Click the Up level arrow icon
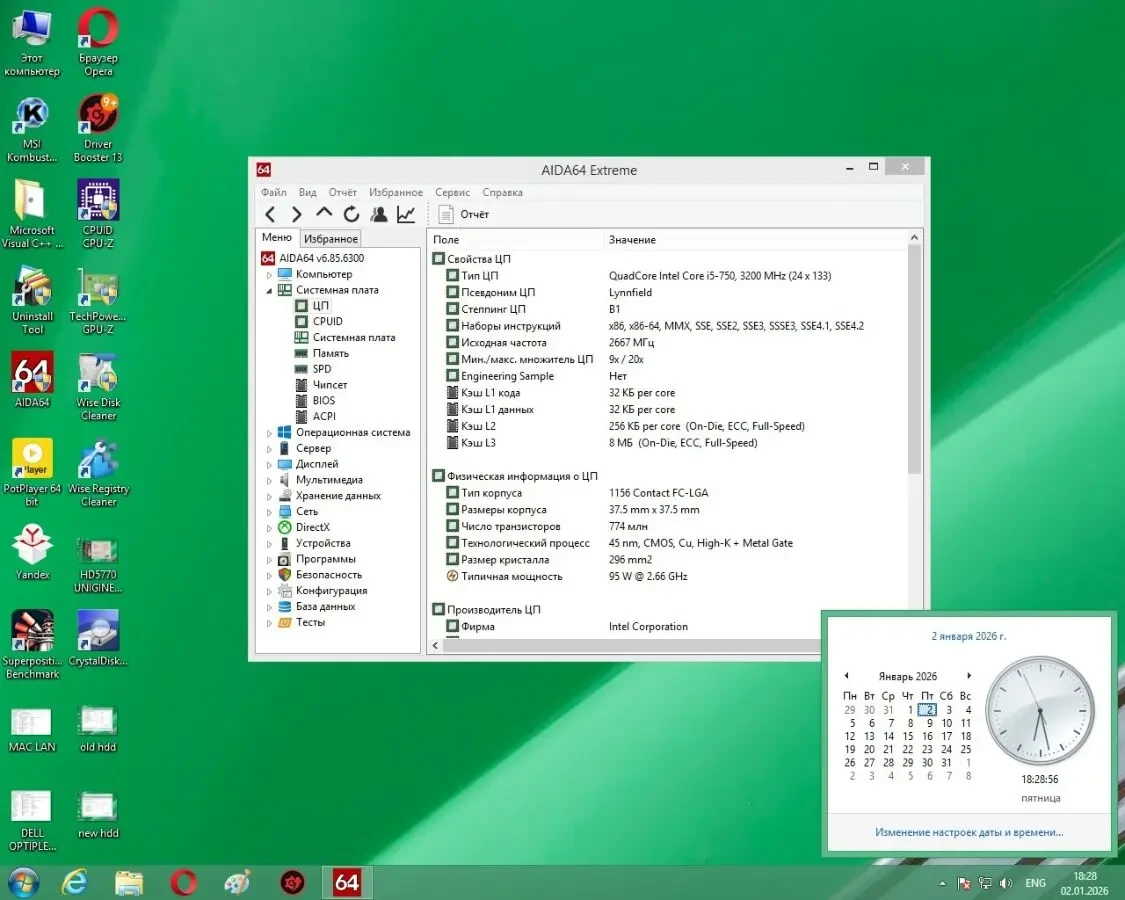 pos(324,214)
